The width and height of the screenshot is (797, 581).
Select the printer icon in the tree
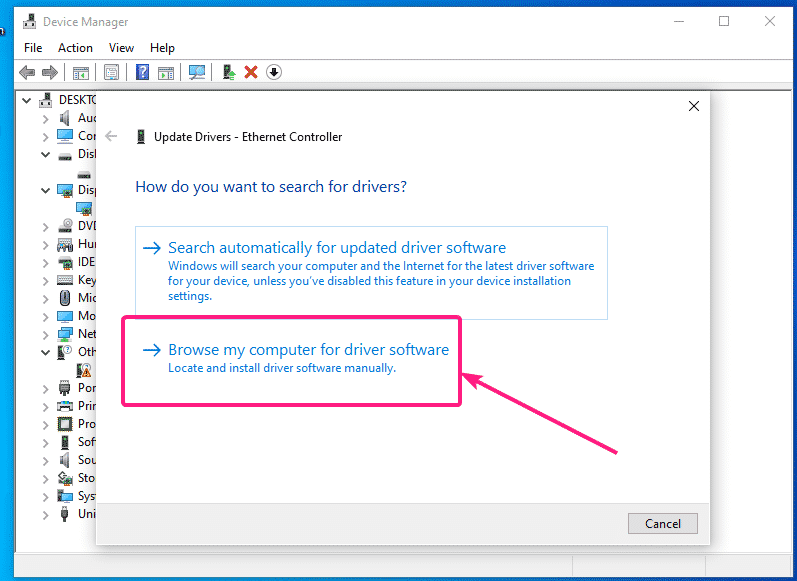coord(65,406)
